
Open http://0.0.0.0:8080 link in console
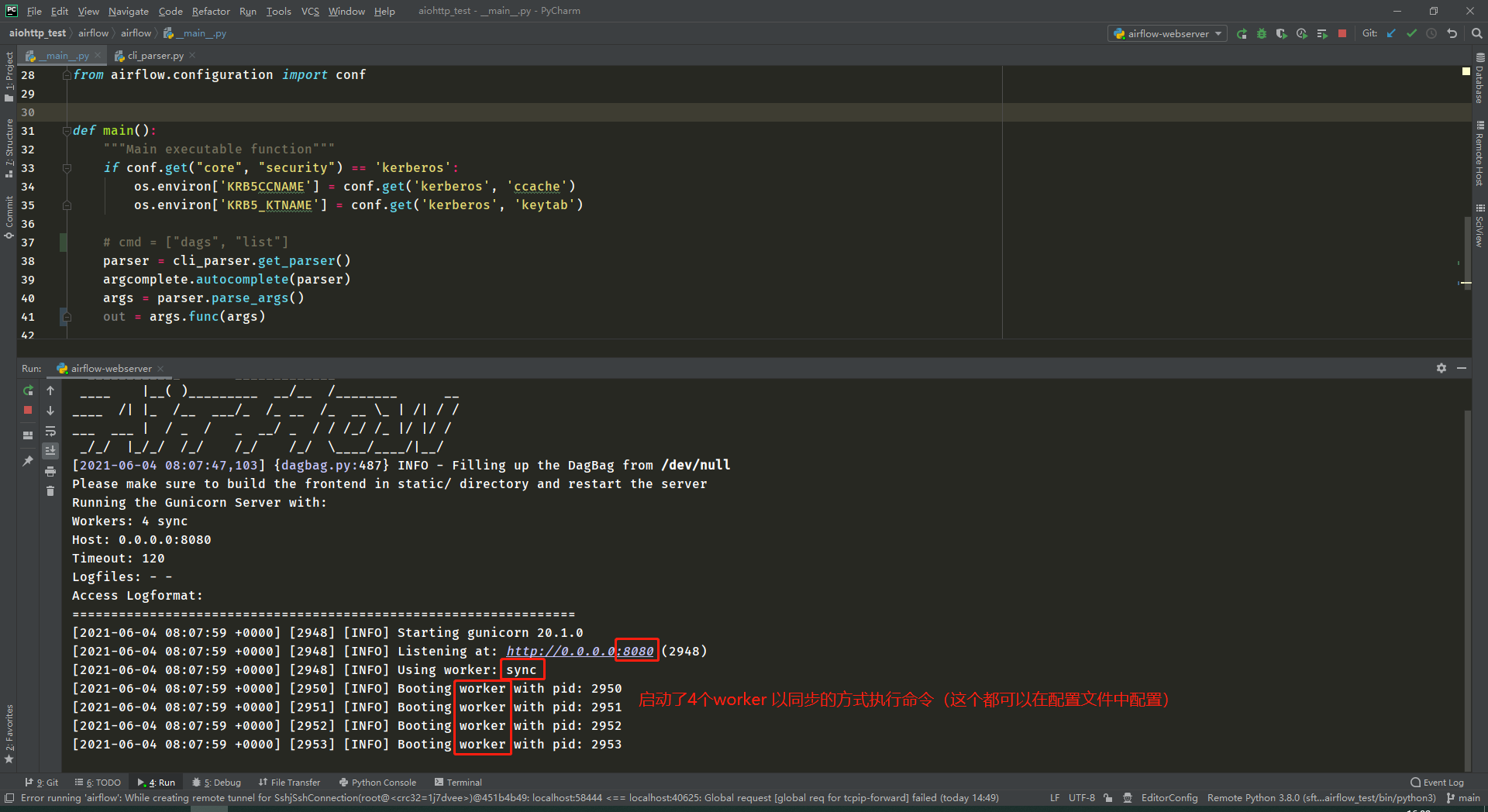[580, 651]
